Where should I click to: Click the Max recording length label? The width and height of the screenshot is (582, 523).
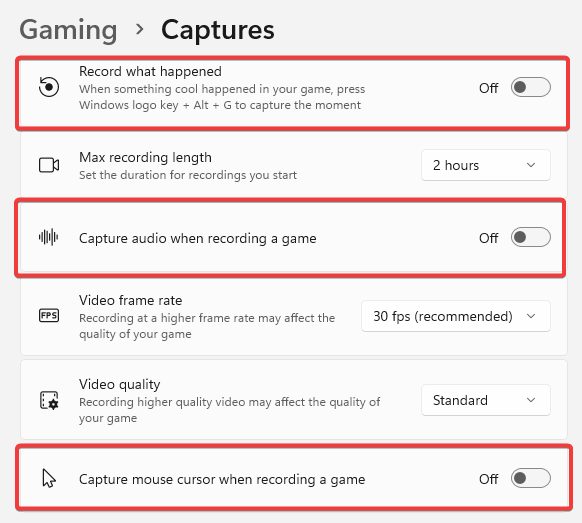[x=145, y=157]
